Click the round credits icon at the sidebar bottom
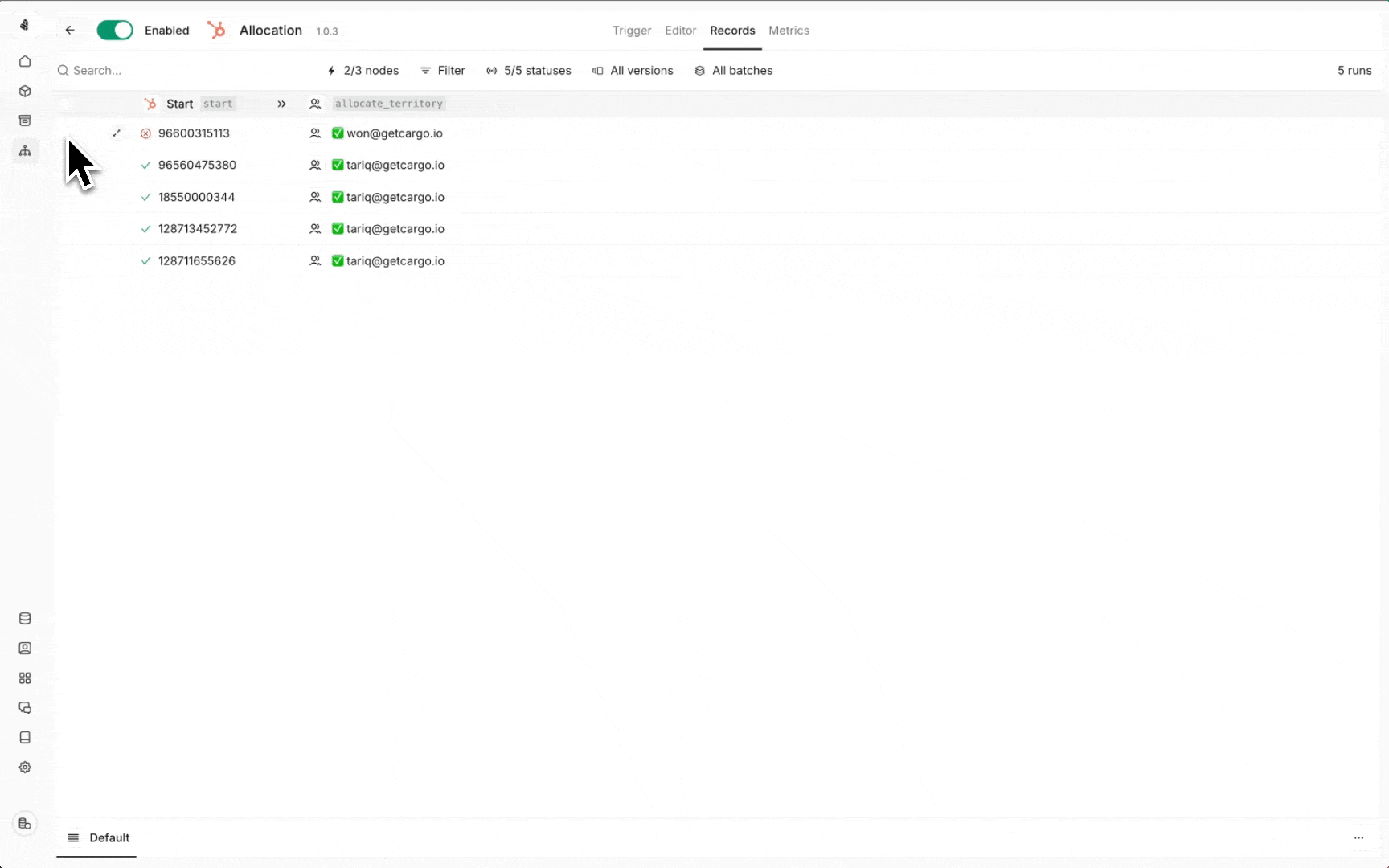Screen dimensions: 1389x868 pos(25,824)
